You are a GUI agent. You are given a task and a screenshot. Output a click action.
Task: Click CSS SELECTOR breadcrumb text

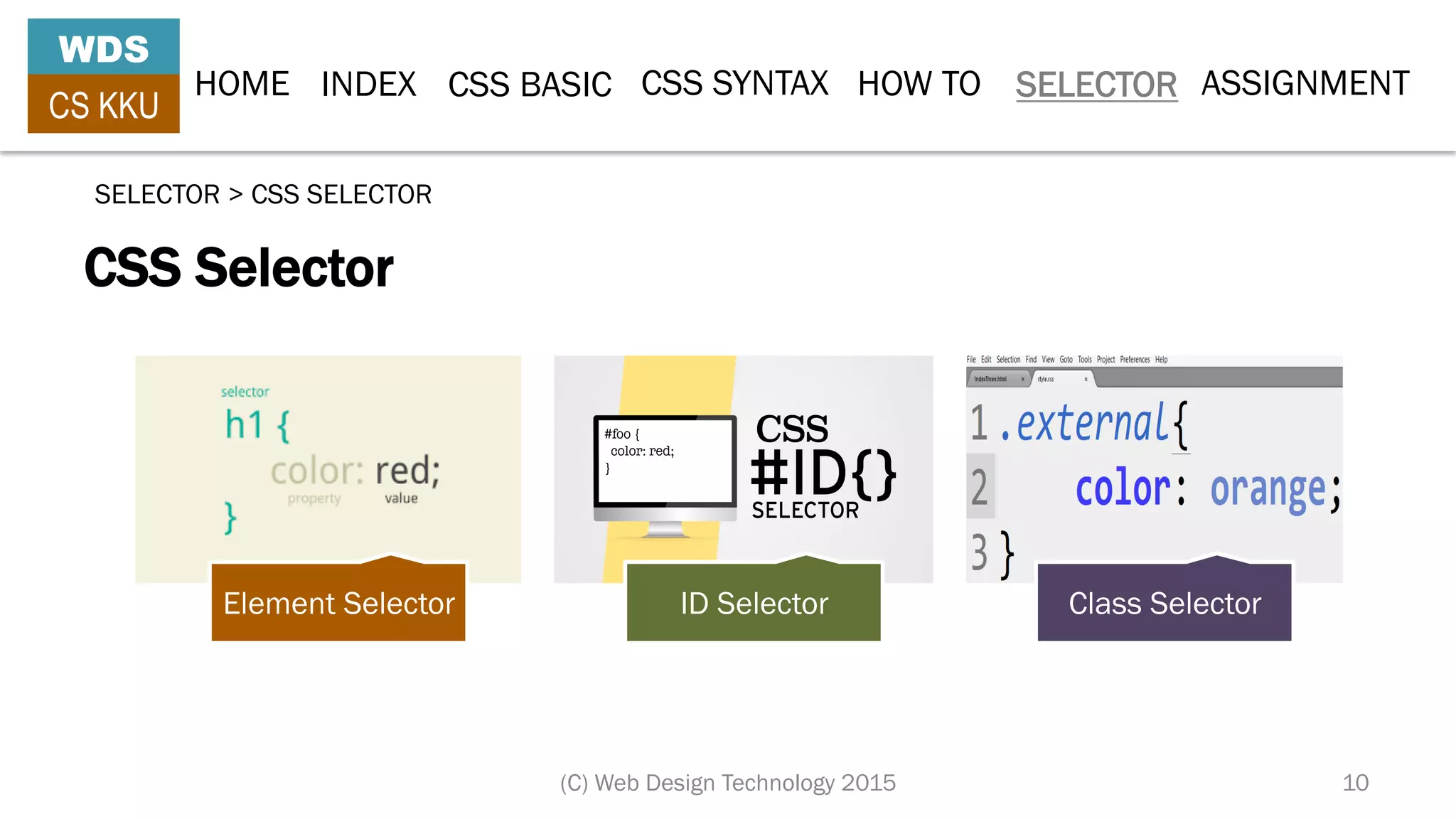[x=341, y=194]
